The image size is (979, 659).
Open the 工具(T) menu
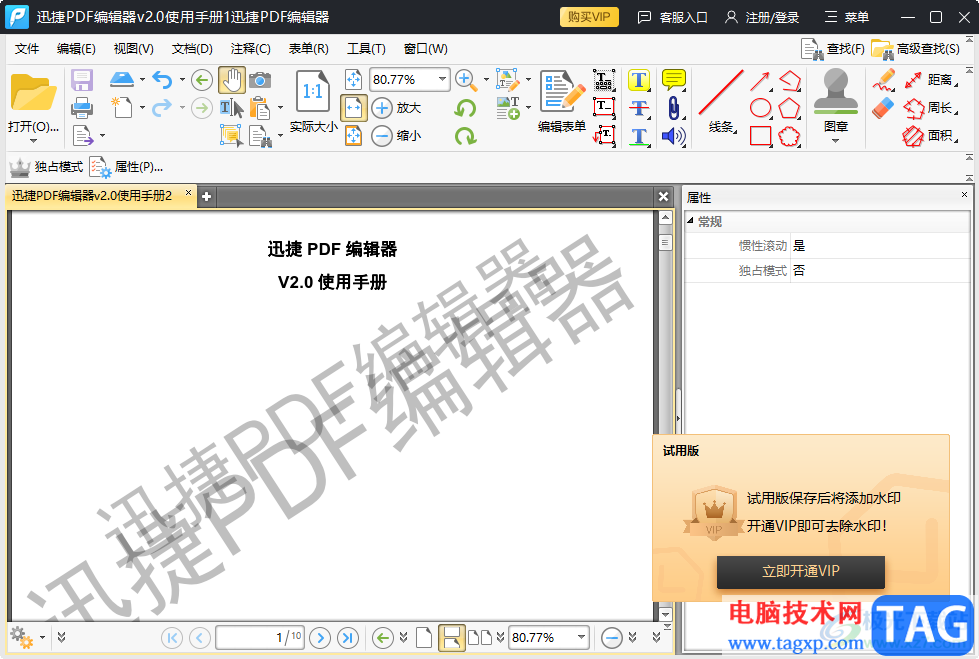pos(367,49)
